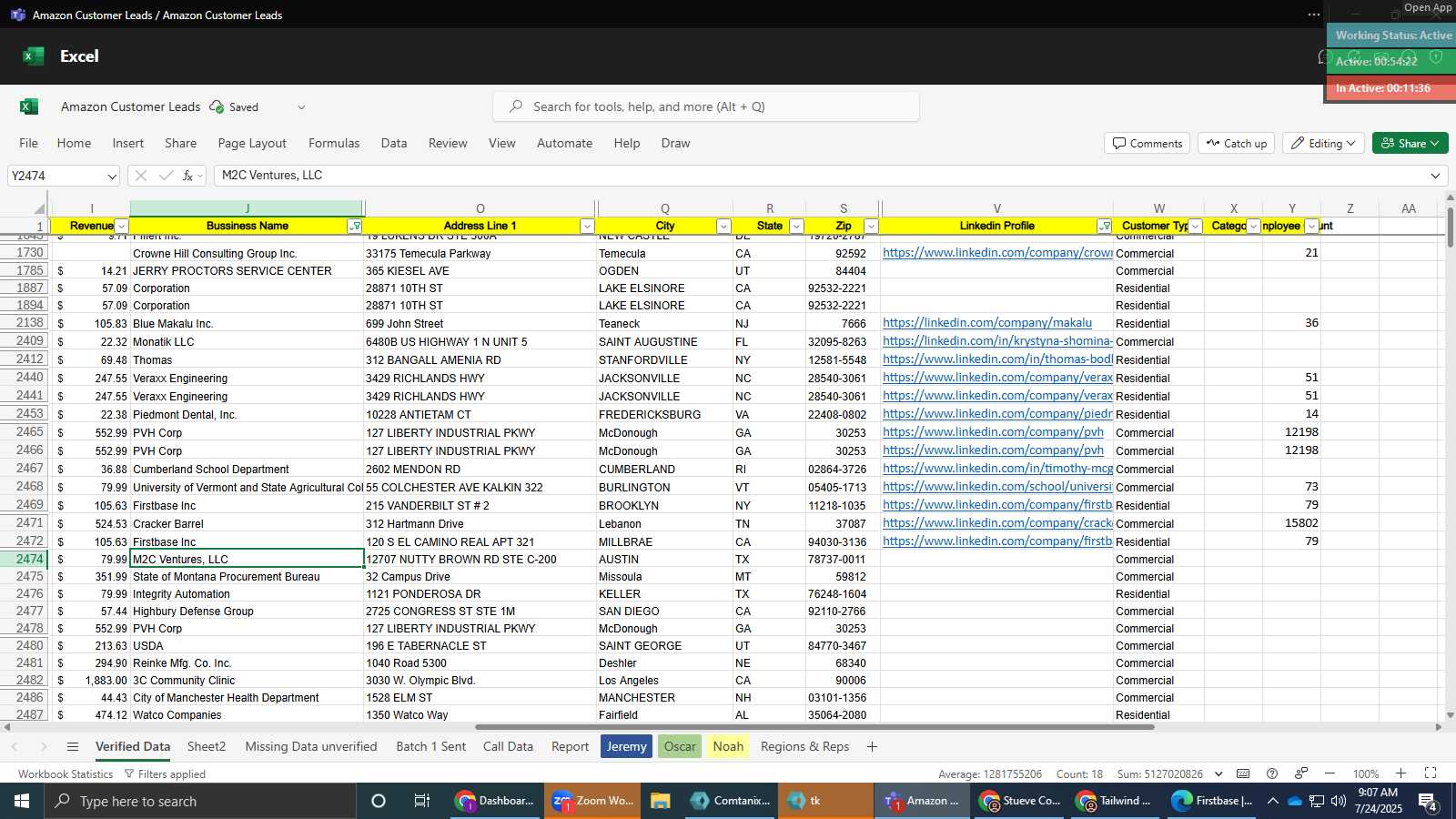Open the help question mark icon in status bar
Image resolution: width=1456 pixels, height=819 pixels.
point(1272,773)
